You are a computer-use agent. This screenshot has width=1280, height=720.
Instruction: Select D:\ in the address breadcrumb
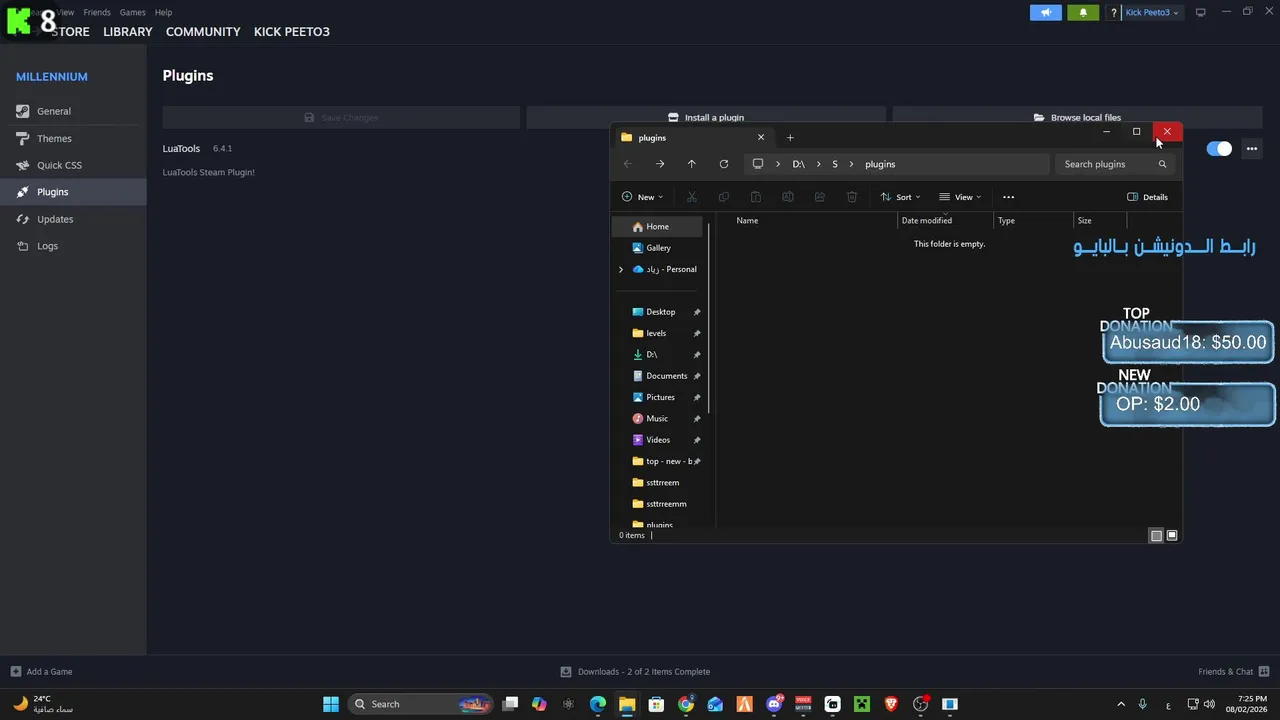click(x=798, y=164)
